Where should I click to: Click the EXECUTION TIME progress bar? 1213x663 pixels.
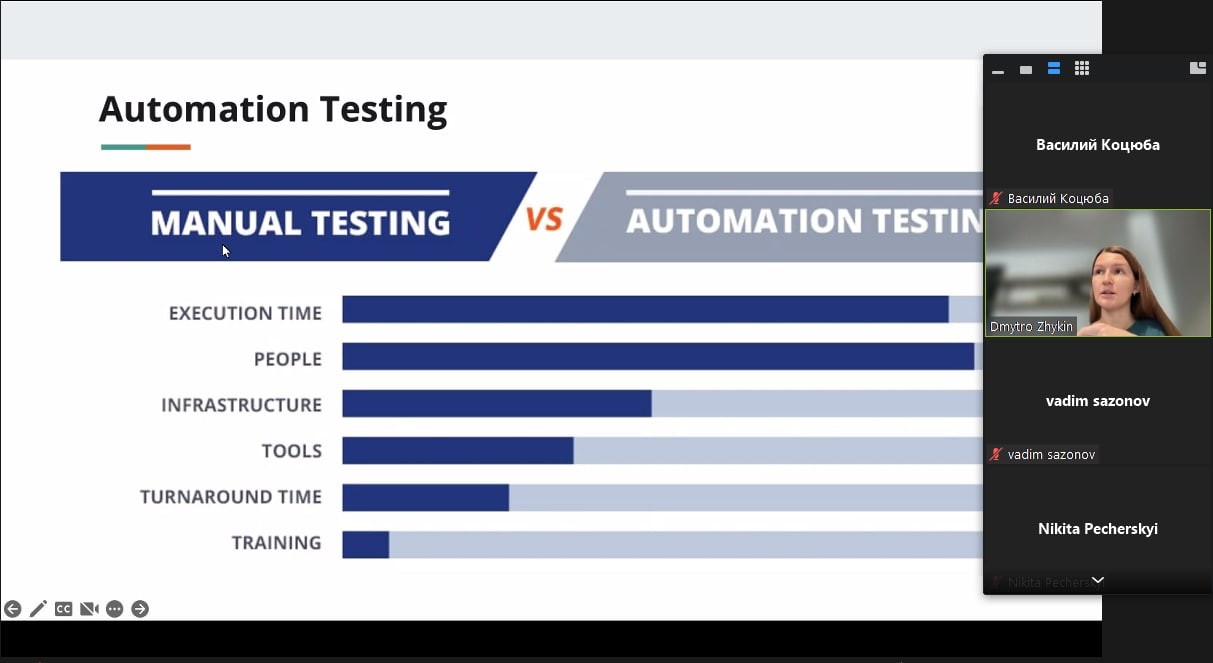[663, 309]
